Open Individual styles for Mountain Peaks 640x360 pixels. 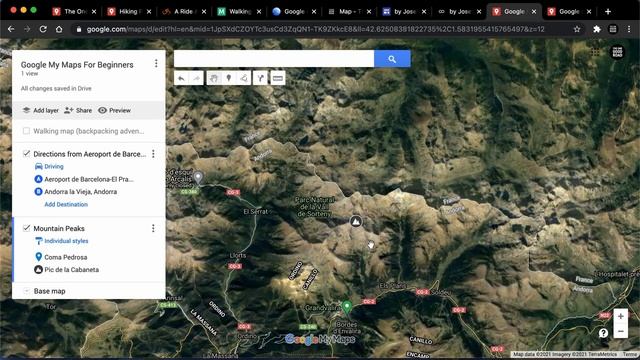point(66,241)
